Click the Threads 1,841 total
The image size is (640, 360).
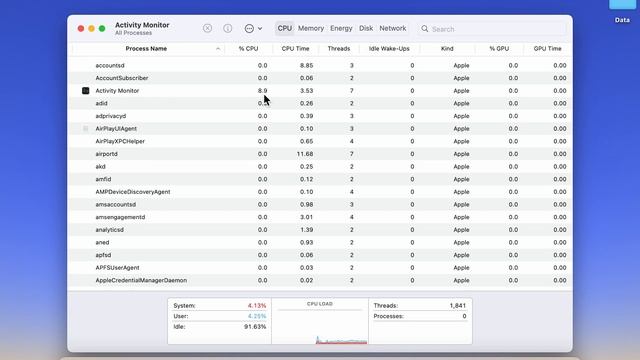coord(458,305)
